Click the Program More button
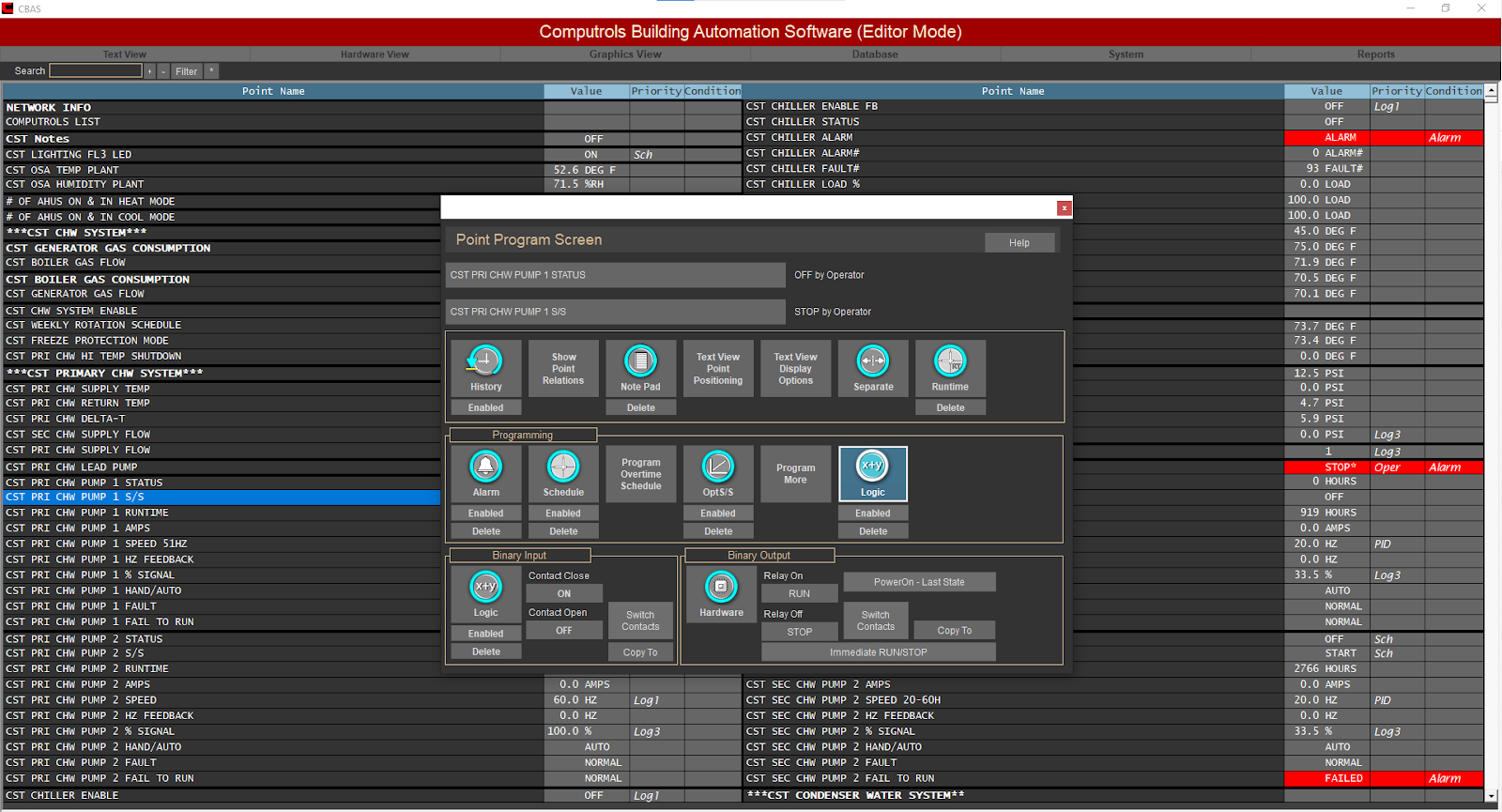The height and width of the screenshot is (812, 1502). [795, 473]
